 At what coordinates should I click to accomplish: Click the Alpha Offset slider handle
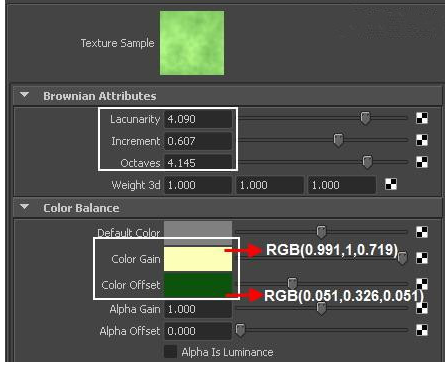[240, 330]
